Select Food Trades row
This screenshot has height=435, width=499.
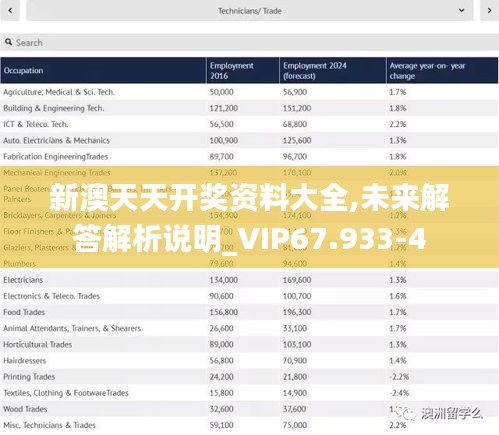[x=249, y=312]
